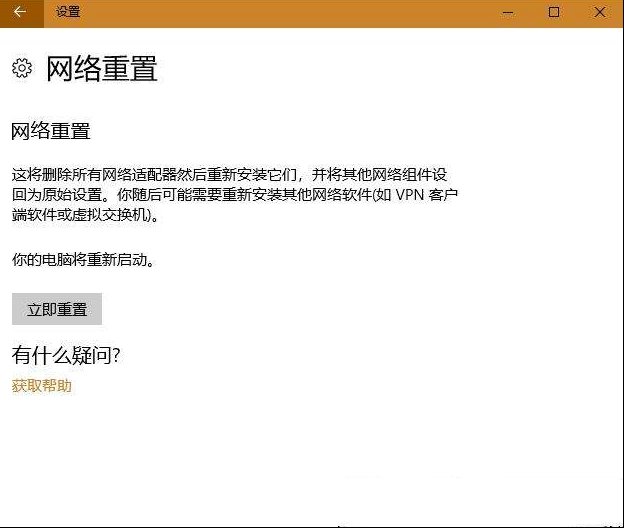Click the 网络重置 section heading
Screen dimensions: 624x528
(x=51, y=131)
